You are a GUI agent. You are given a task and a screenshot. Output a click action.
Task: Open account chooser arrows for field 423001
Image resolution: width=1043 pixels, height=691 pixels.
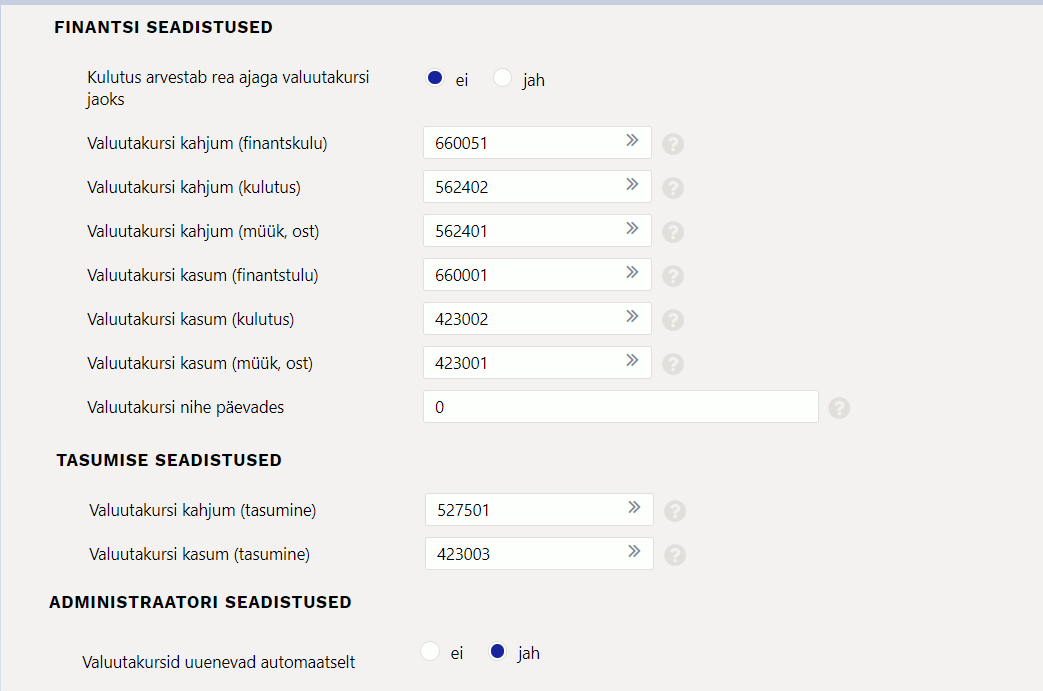tap(632, 361)
